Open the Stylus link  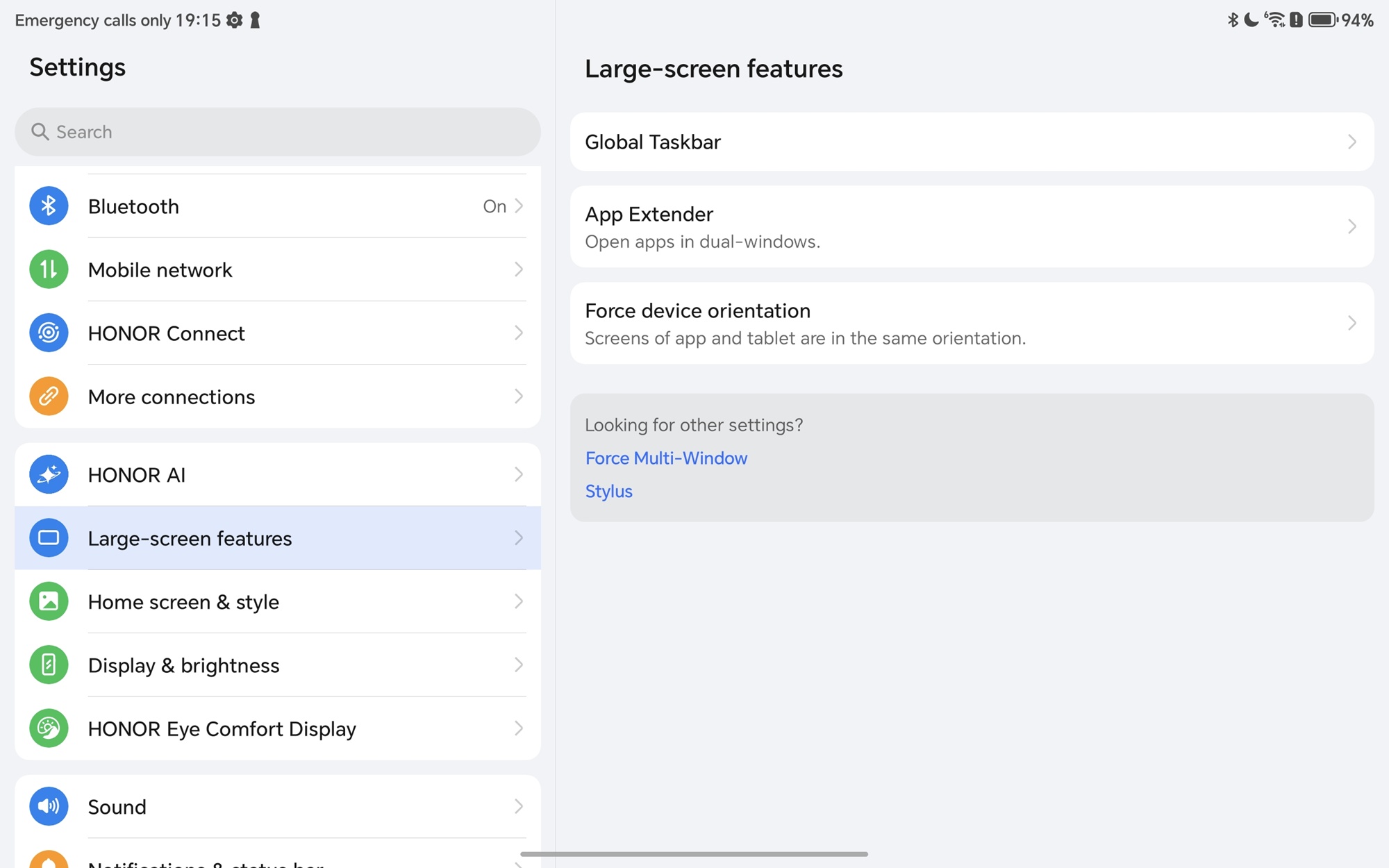[608, 492]
